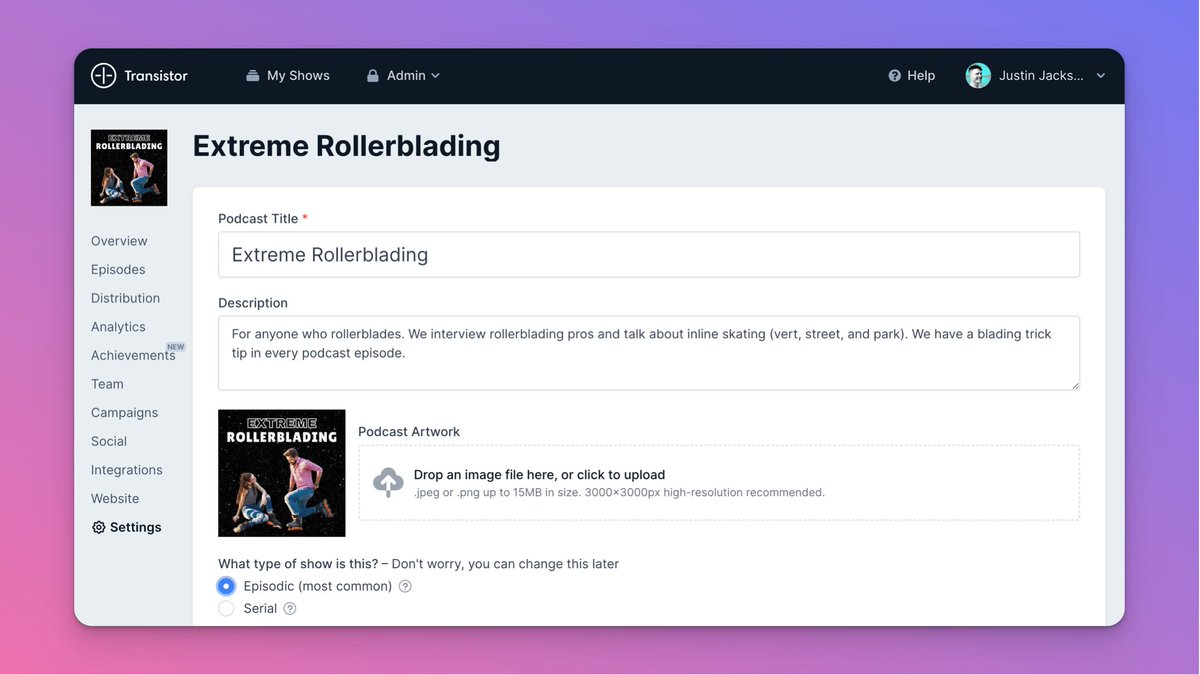Click the My Shows stack icon

pos(253,76)
